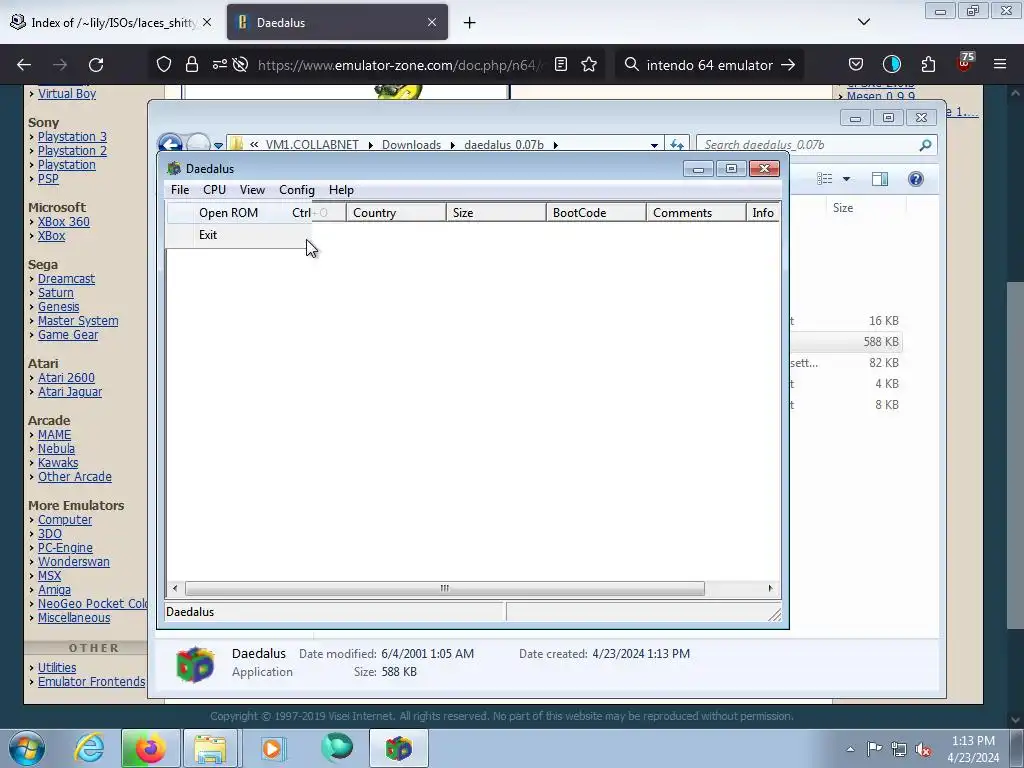Screen dimensions: 1024x768
Task: Open Firefox hamburger application menu
Action: [x=1000, y=65]
